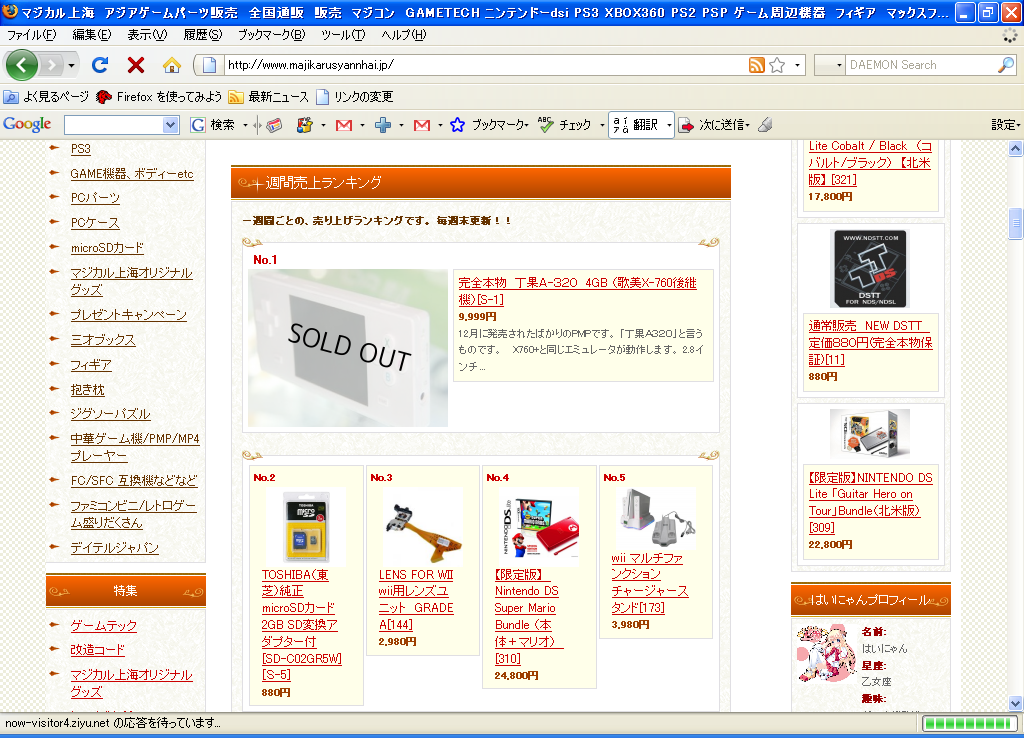Screen dimensions: 1024x738
Task: Open the 編集(E) menu
Action: click(91, 35)
